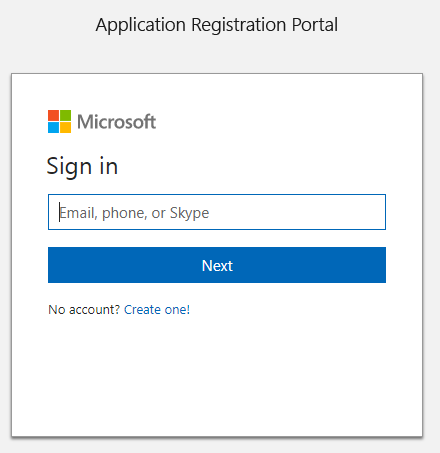Image resolution: width=440 pixels, height=453 pixels.
Task: Focus the Email, phone, or Skype field
Action: (217, 212)
